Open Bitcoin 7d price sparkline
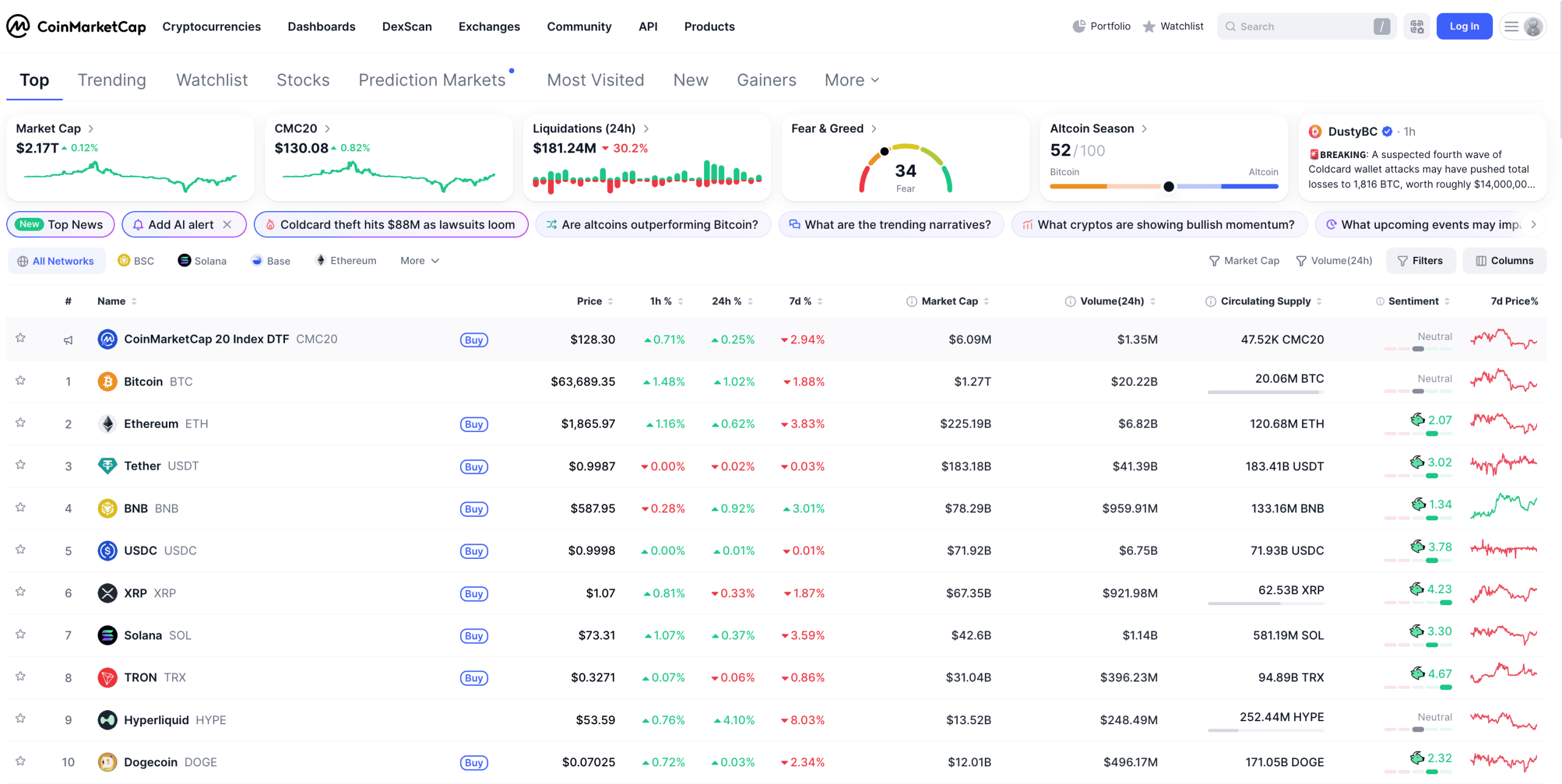This screenshot has width=1562, height=784. pos(1503,381)
